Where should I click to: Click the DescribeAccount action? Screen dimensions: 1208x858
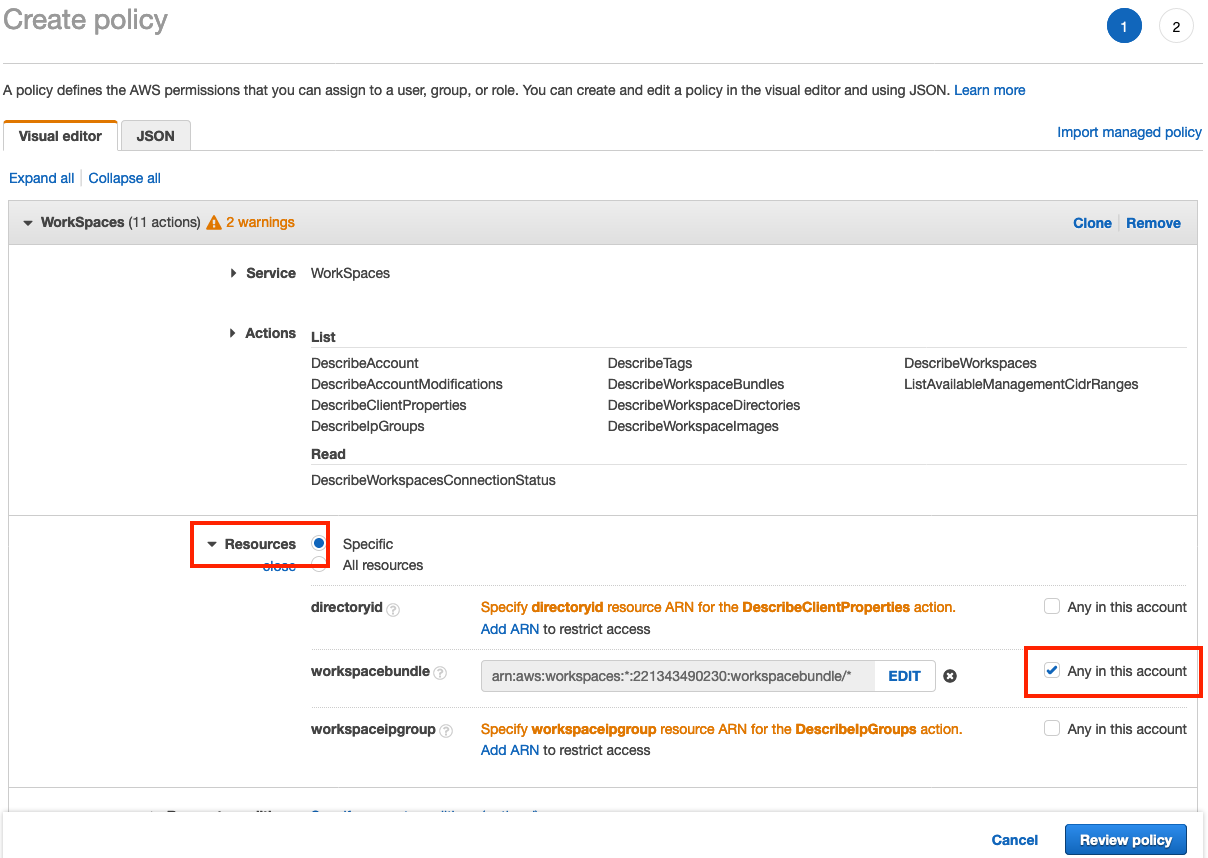coord(365,363)
